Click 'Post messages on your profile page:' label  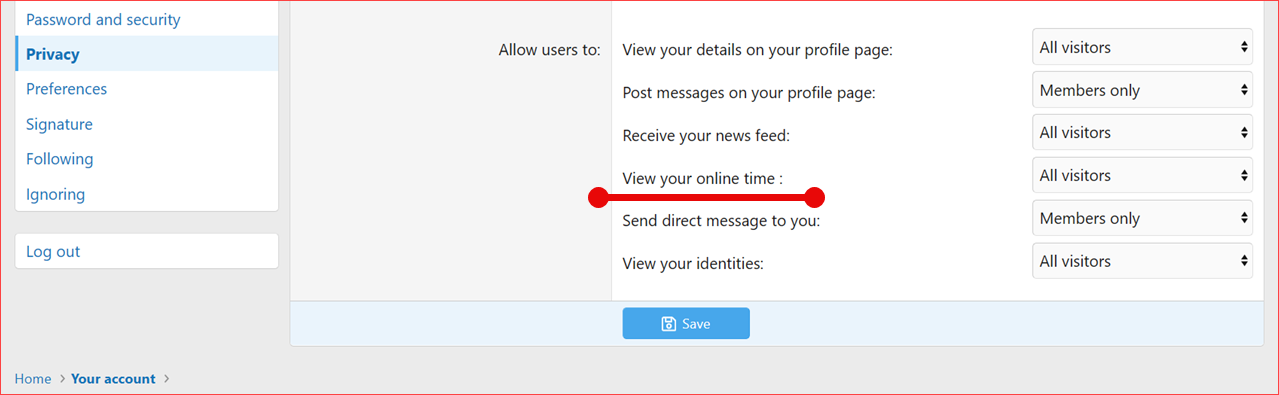point(749,93)
